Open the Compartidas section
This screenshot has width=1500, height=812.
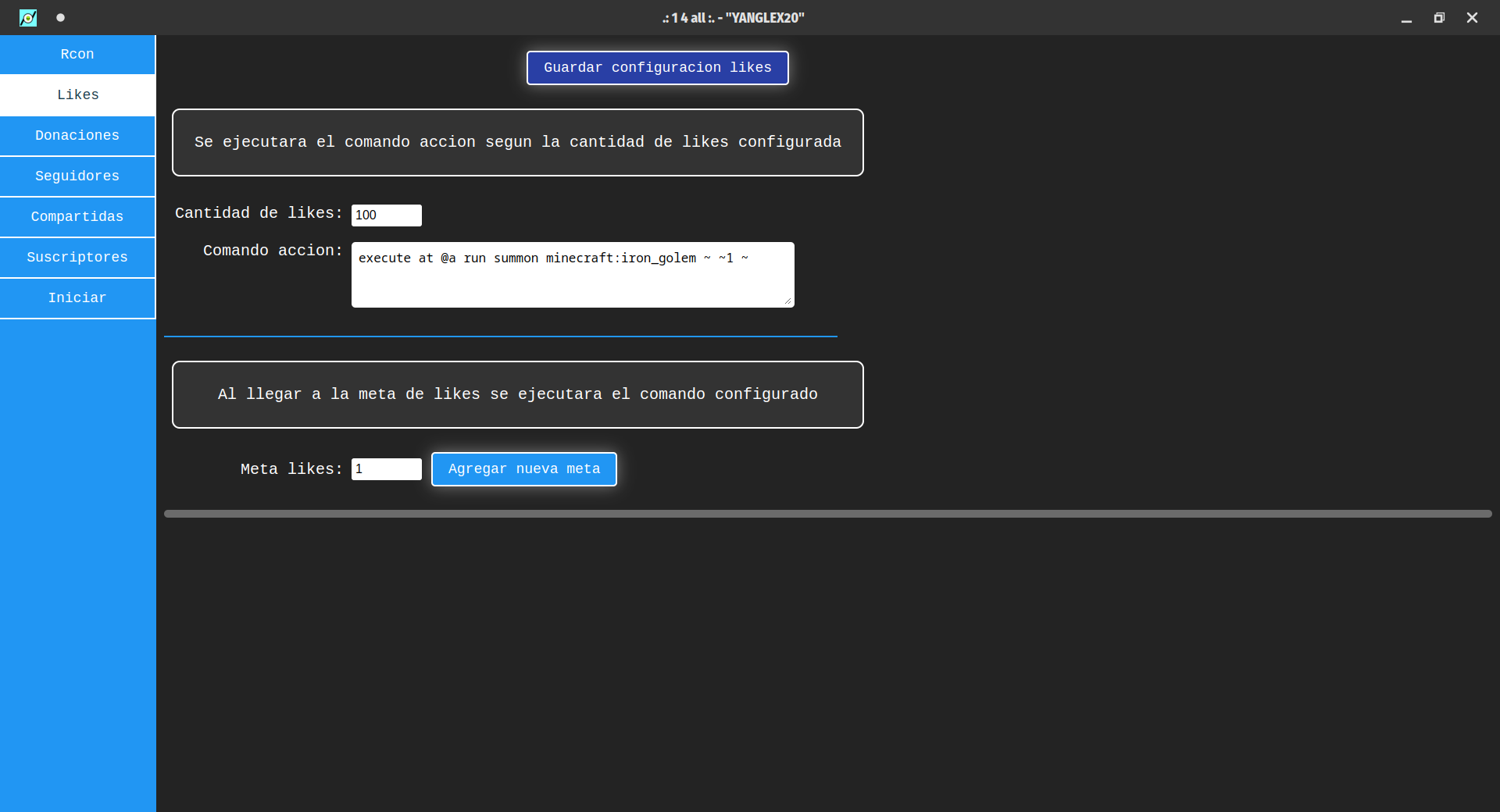tap(77, 217)
